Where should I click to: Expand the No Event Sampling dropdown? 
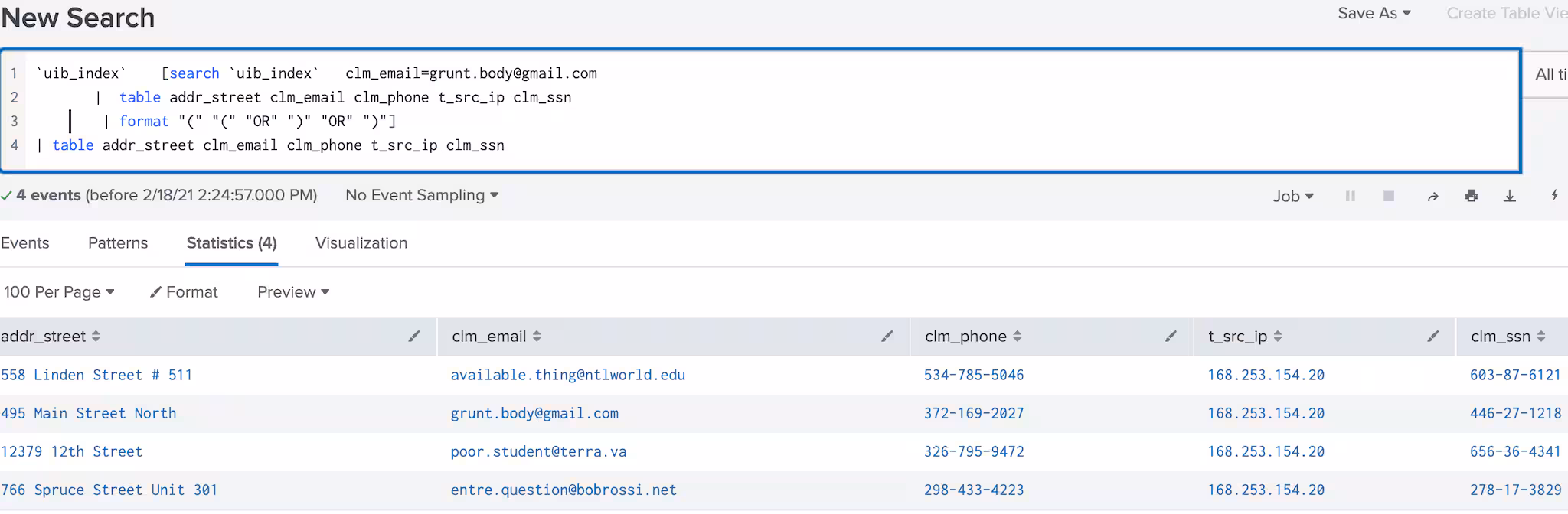click(x=422, y=196)
